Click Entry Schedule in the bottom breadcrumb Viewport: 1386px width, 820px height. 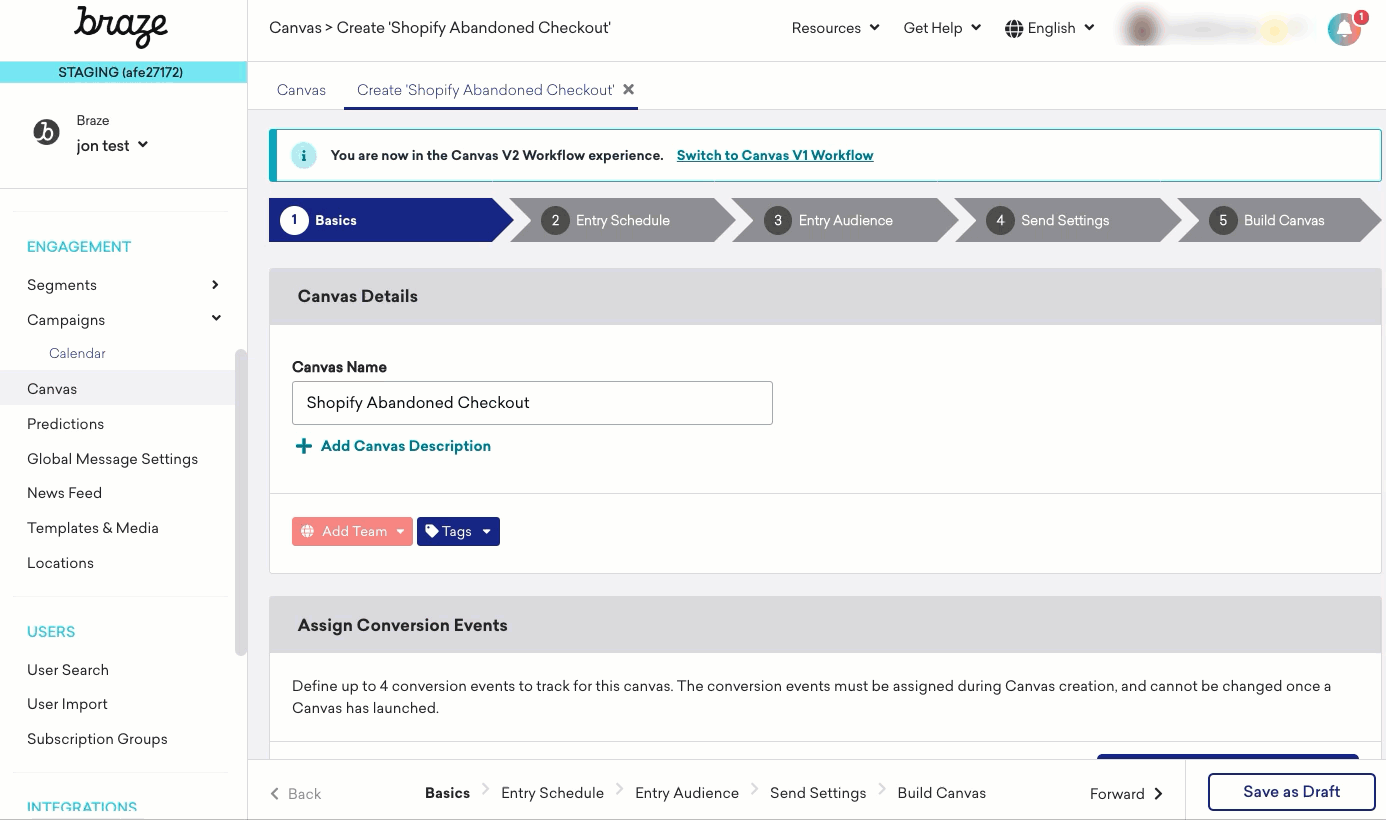click(552, 793)
